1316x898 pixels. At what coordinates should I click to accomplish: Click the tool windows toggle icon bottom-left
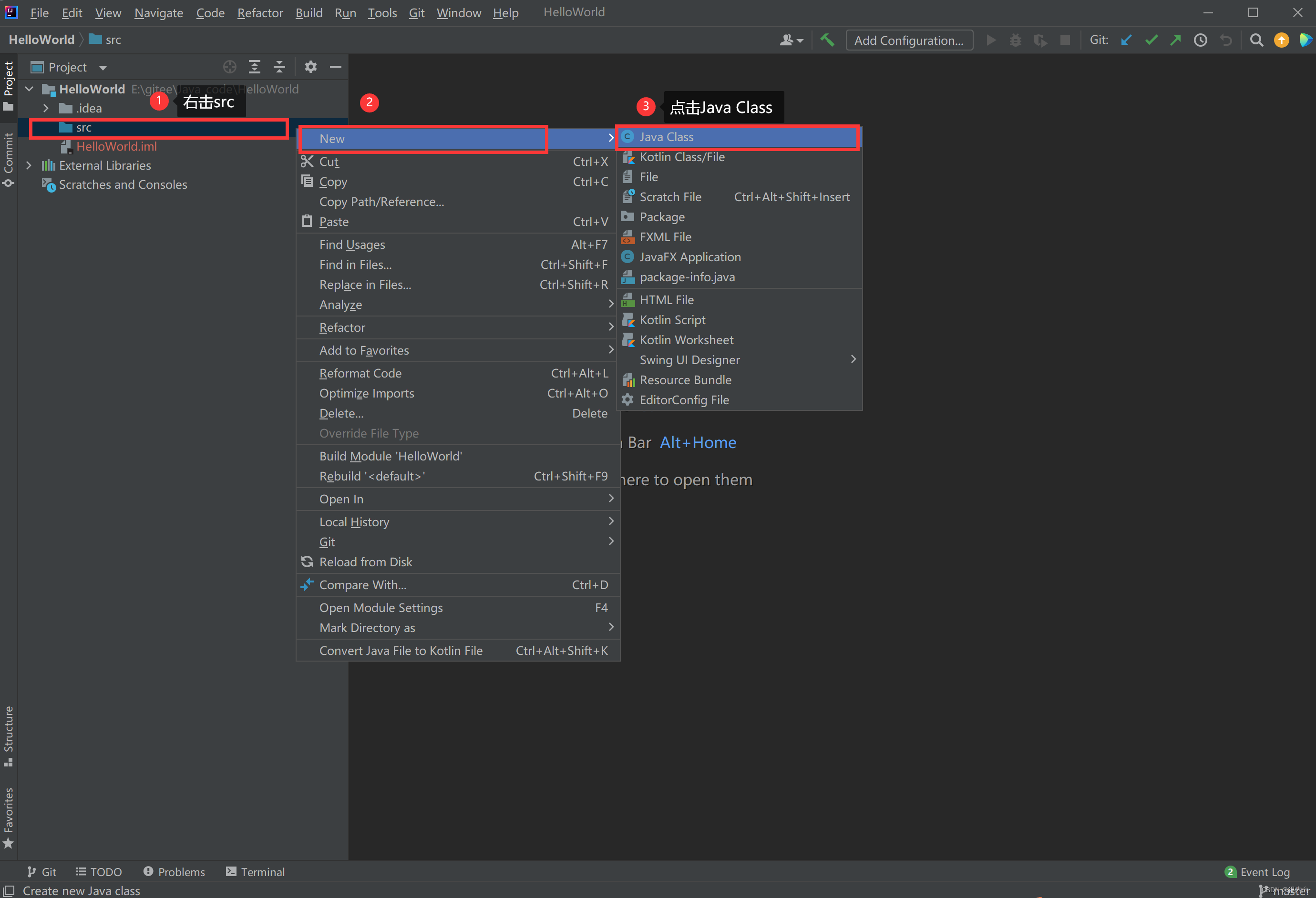point(9,891)
